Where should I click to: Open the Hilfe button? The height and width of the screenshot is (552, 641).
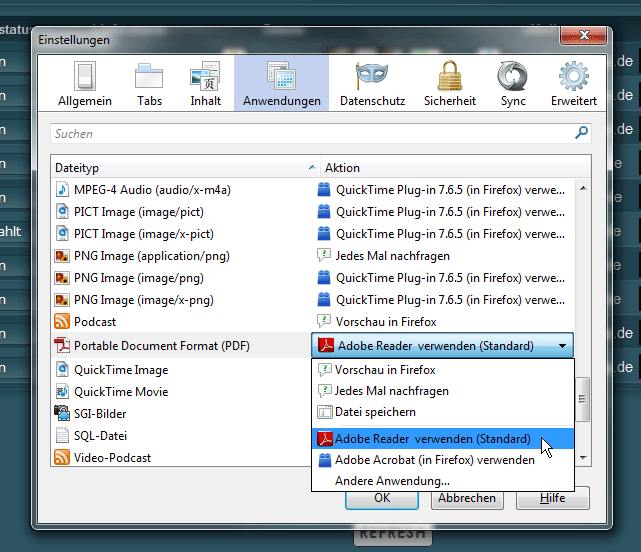point(552,498)
